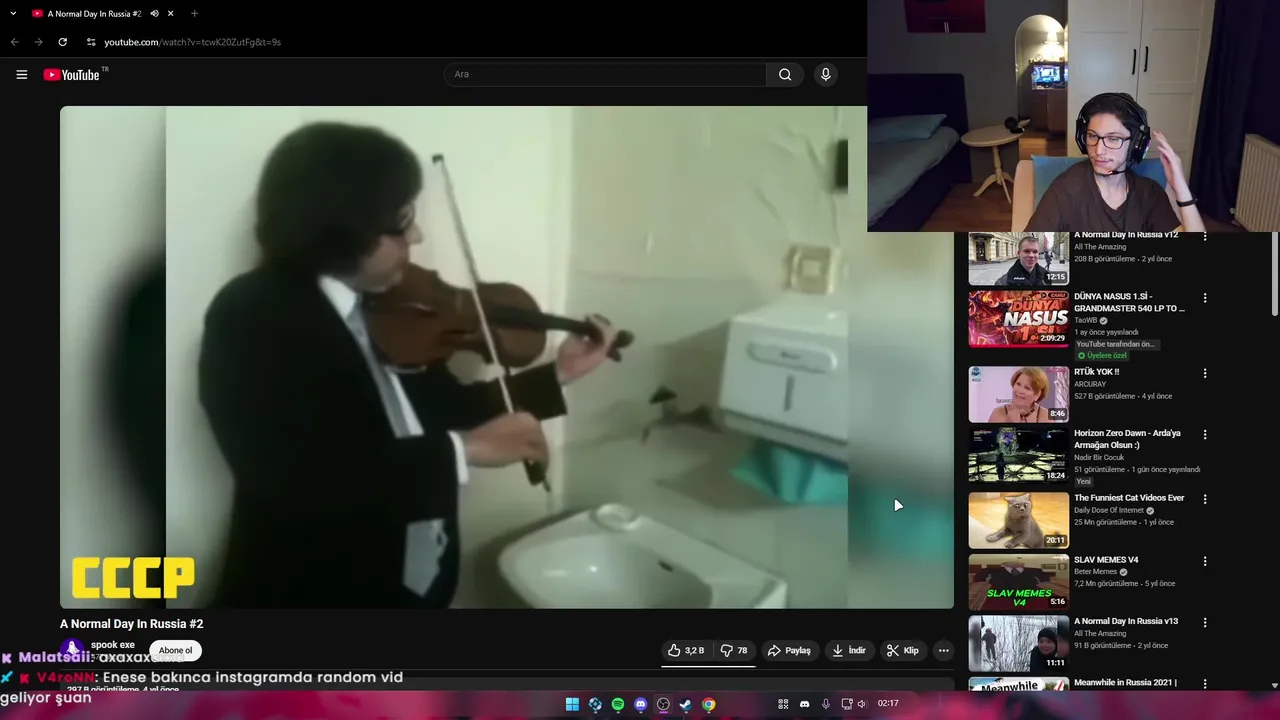This screenshot has height=720, width=1280.
Task: Open the volume tray icon
Action: click(862, 704)
